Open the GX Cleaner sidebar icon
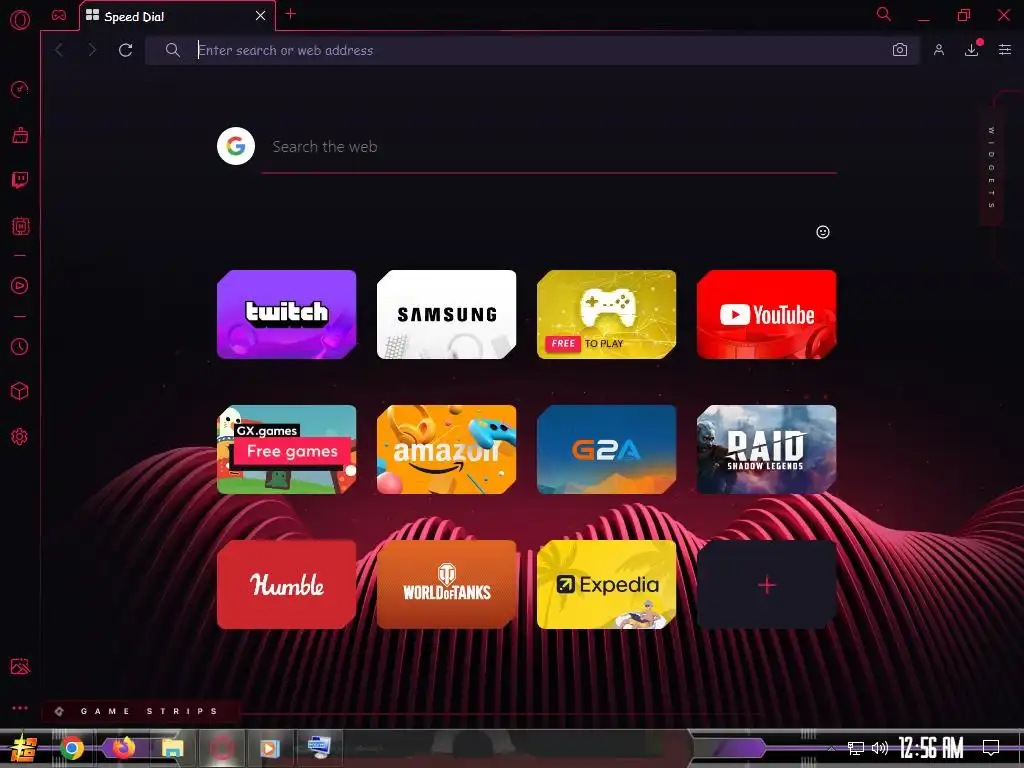This screenshot has height=768, width=1024. 20,135
